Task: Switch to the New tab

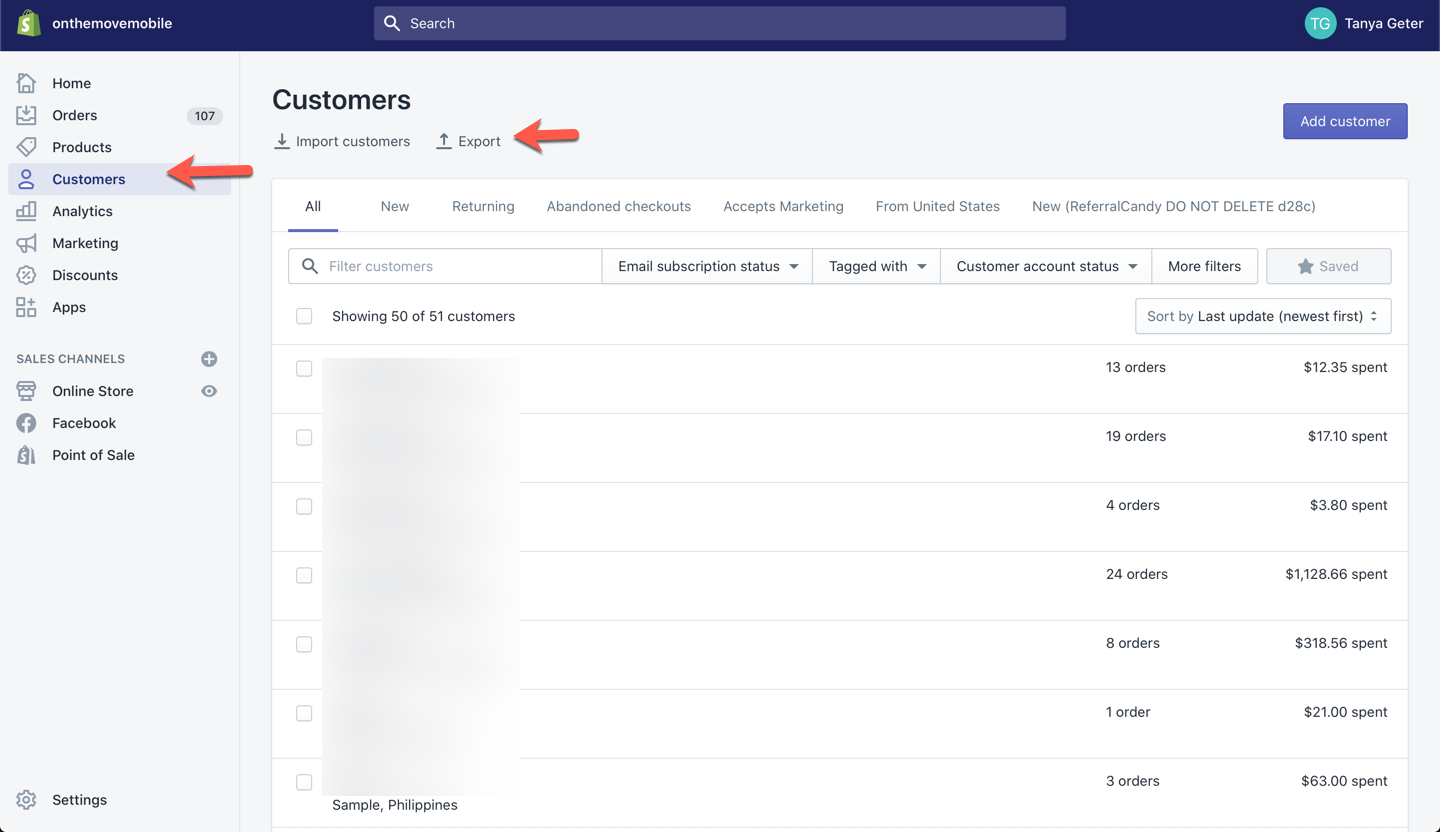Action: pyautogui.click(x=395, y=206)
